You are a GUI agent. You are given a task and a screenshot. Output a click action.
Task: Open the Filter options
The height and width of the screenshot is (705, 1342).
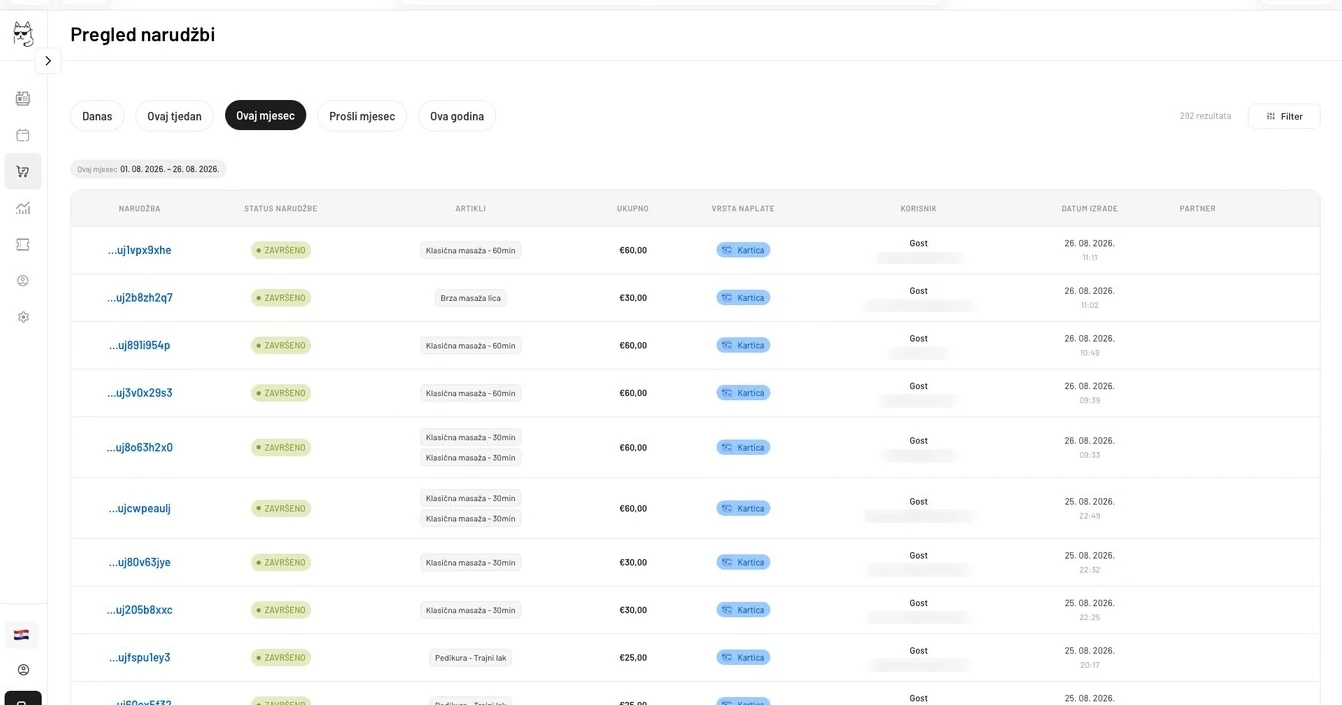pyautogui.click(x=1284, y=116)
